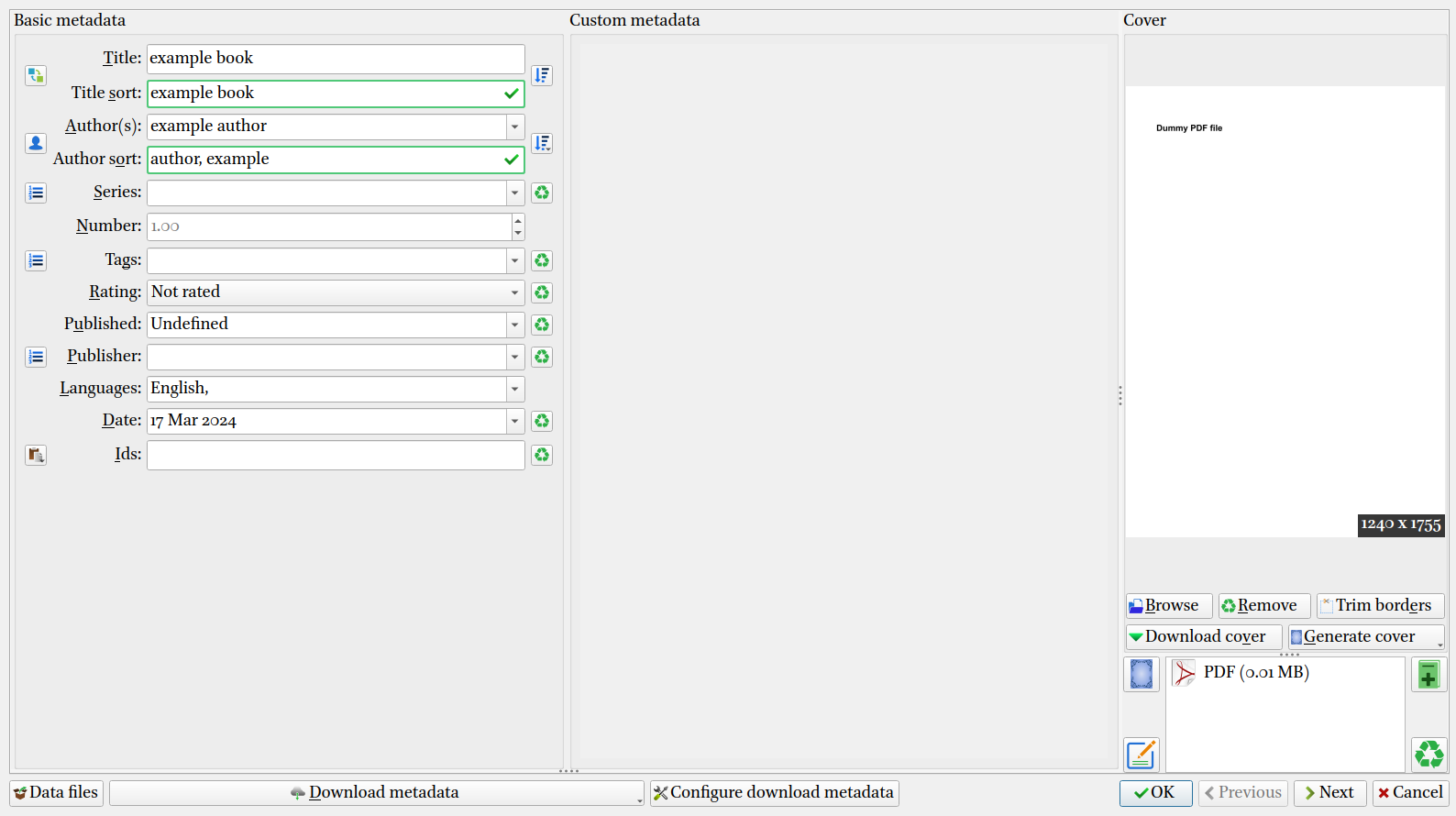Click into the Number field
Screen dimensions: 1456x816
(329, 226)
